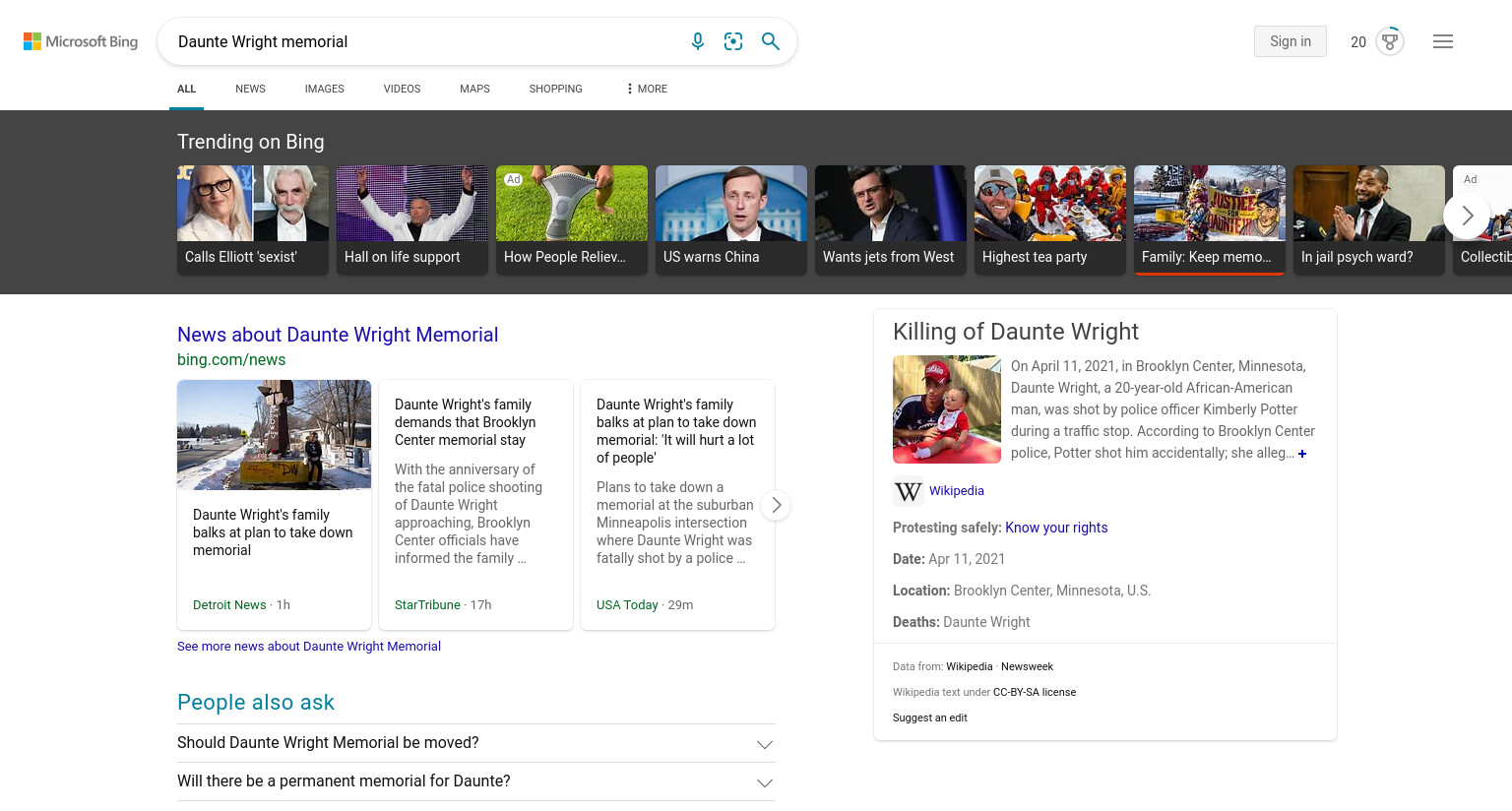Open the MORE dropdown menu
This screenshot has height=811, width=1512.
(x=647, y=89)
